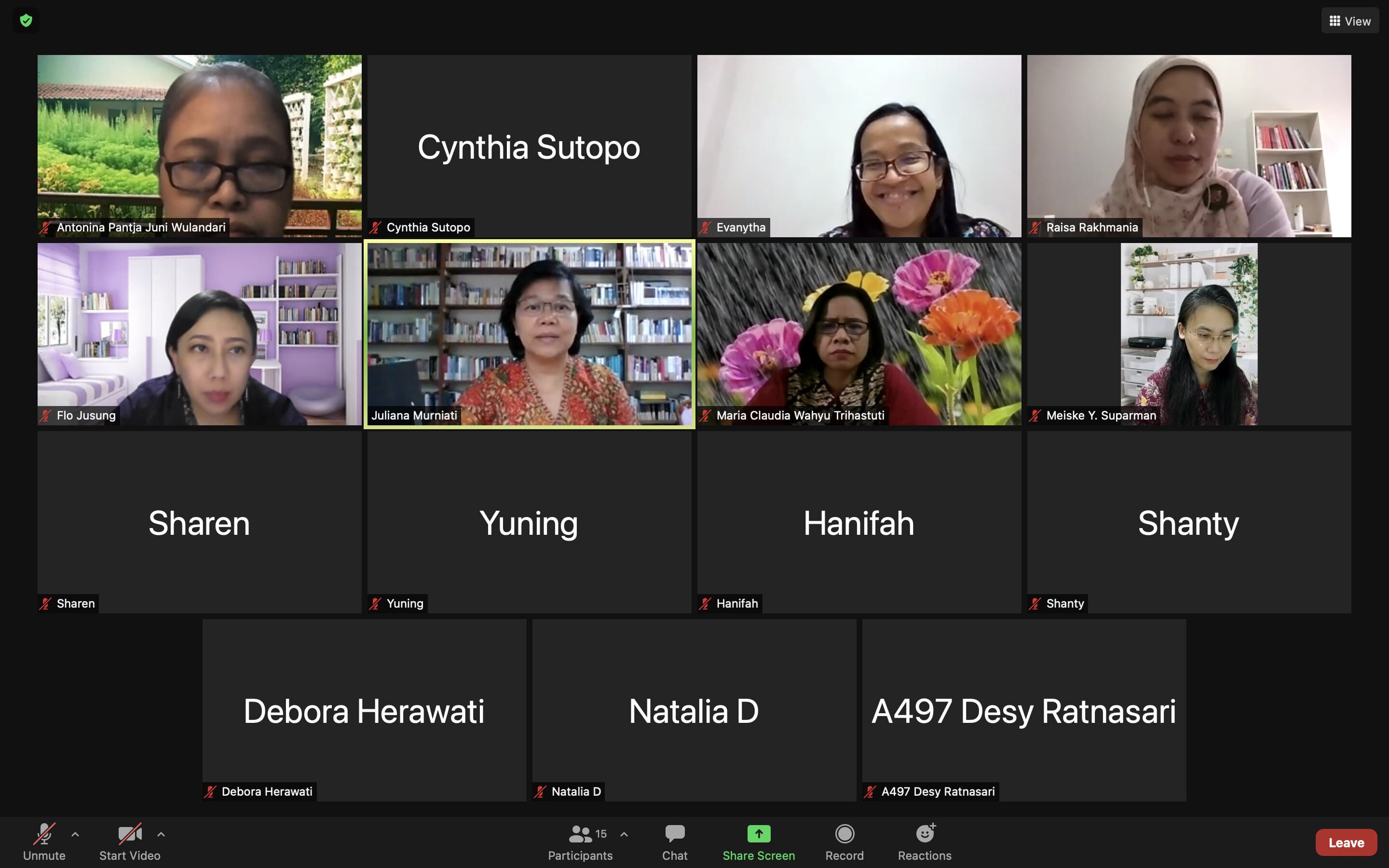Click muted mic icon on Sharen label

pos(45,603)
